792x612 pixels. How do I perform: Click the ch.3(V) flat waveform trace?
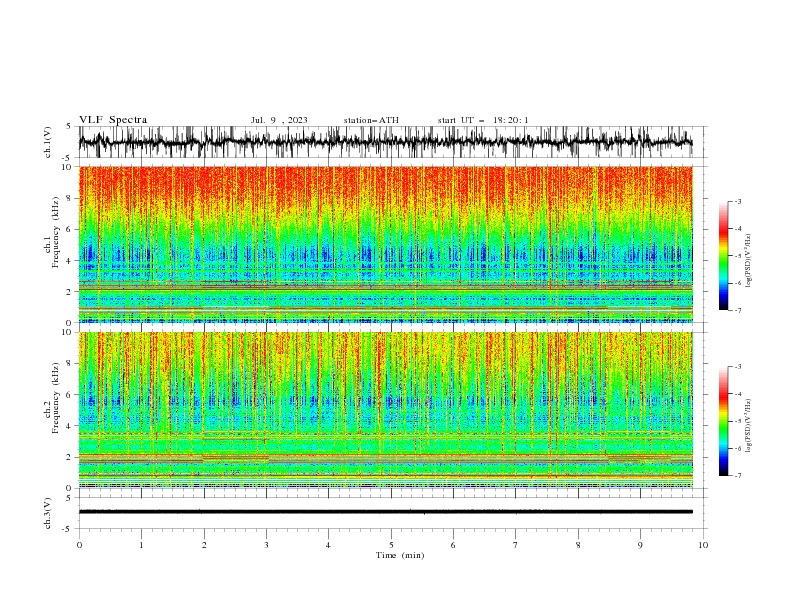tap(386, 512)
